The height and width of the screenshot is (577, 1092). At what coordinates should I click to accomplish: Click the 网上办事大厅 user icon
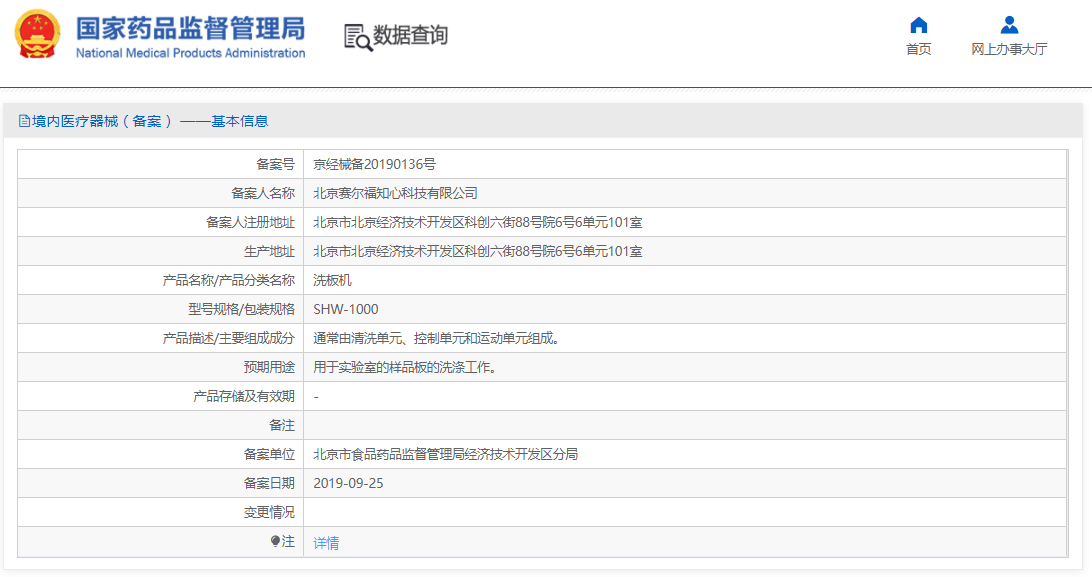1009,26
